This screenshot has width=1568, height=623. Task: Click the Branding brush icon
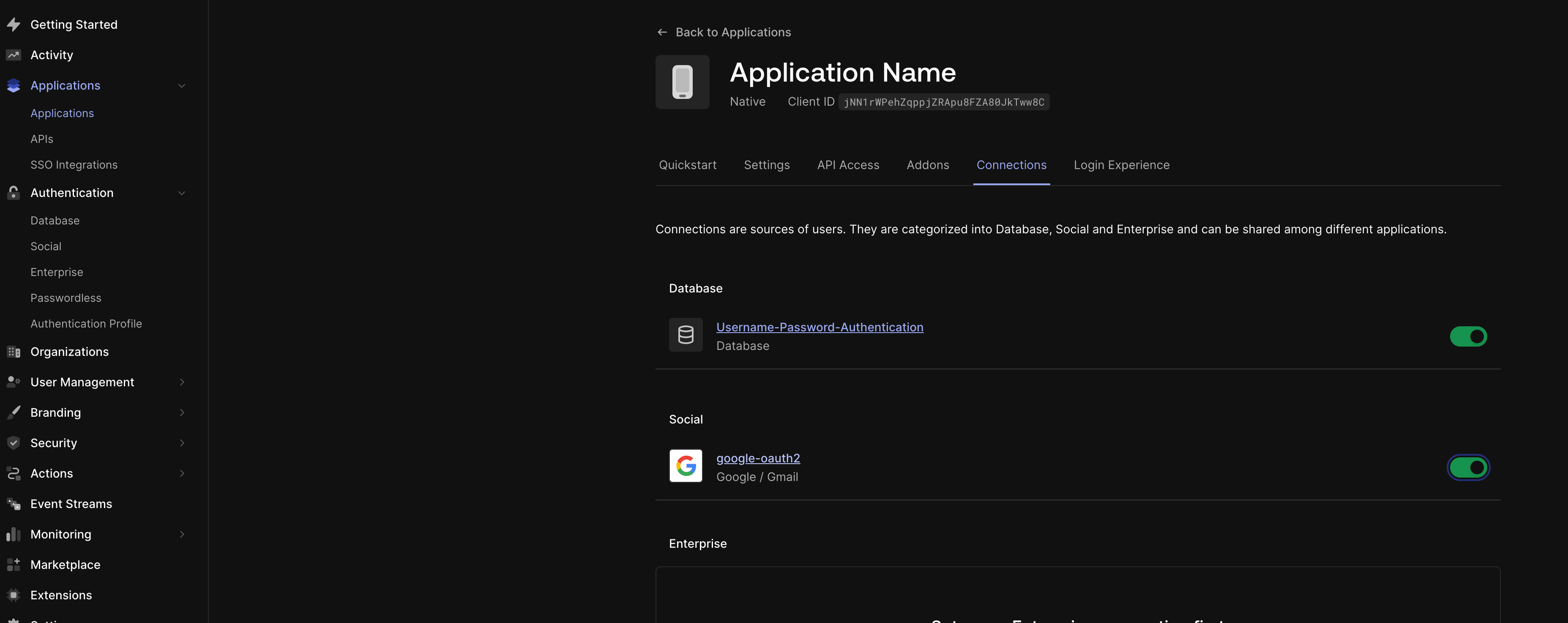(x=14, y=412)
